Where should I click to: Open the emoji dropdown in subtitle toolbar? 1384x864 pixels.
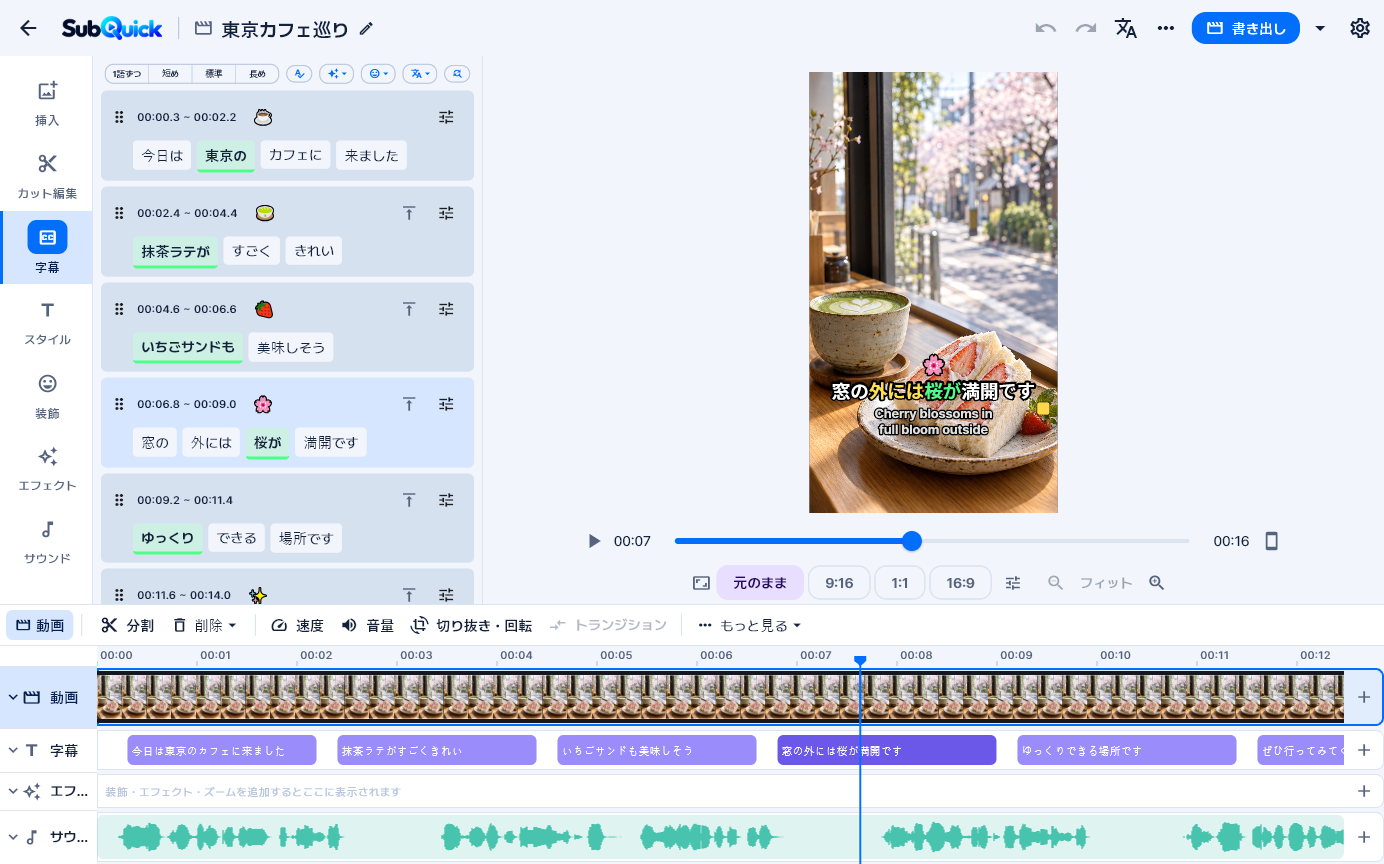point(378,74)
